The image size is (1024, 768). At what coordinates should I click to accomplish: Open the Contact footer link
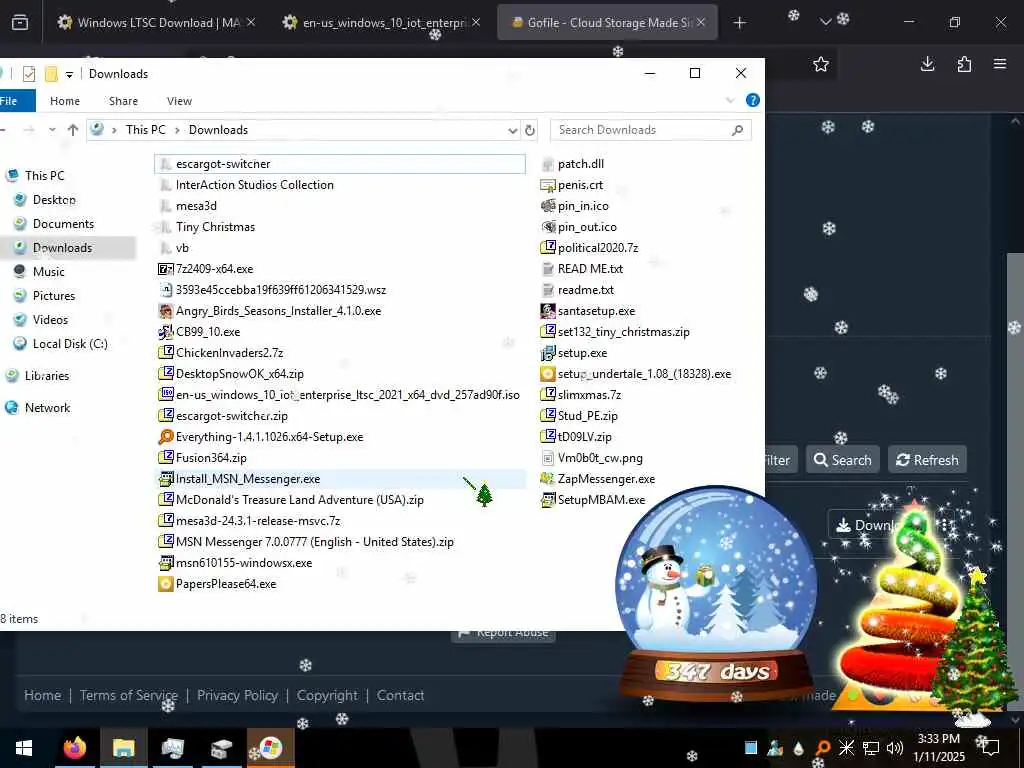[400, 695]
